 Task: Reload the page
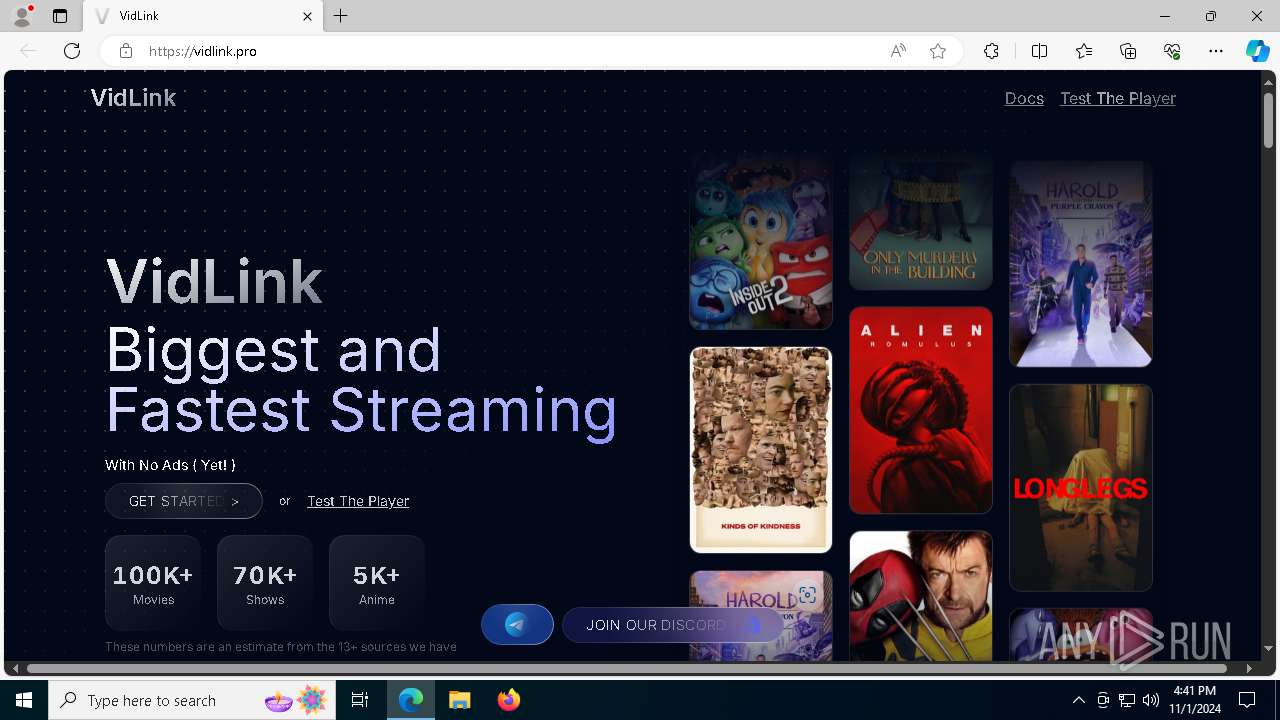click(72, 51)
